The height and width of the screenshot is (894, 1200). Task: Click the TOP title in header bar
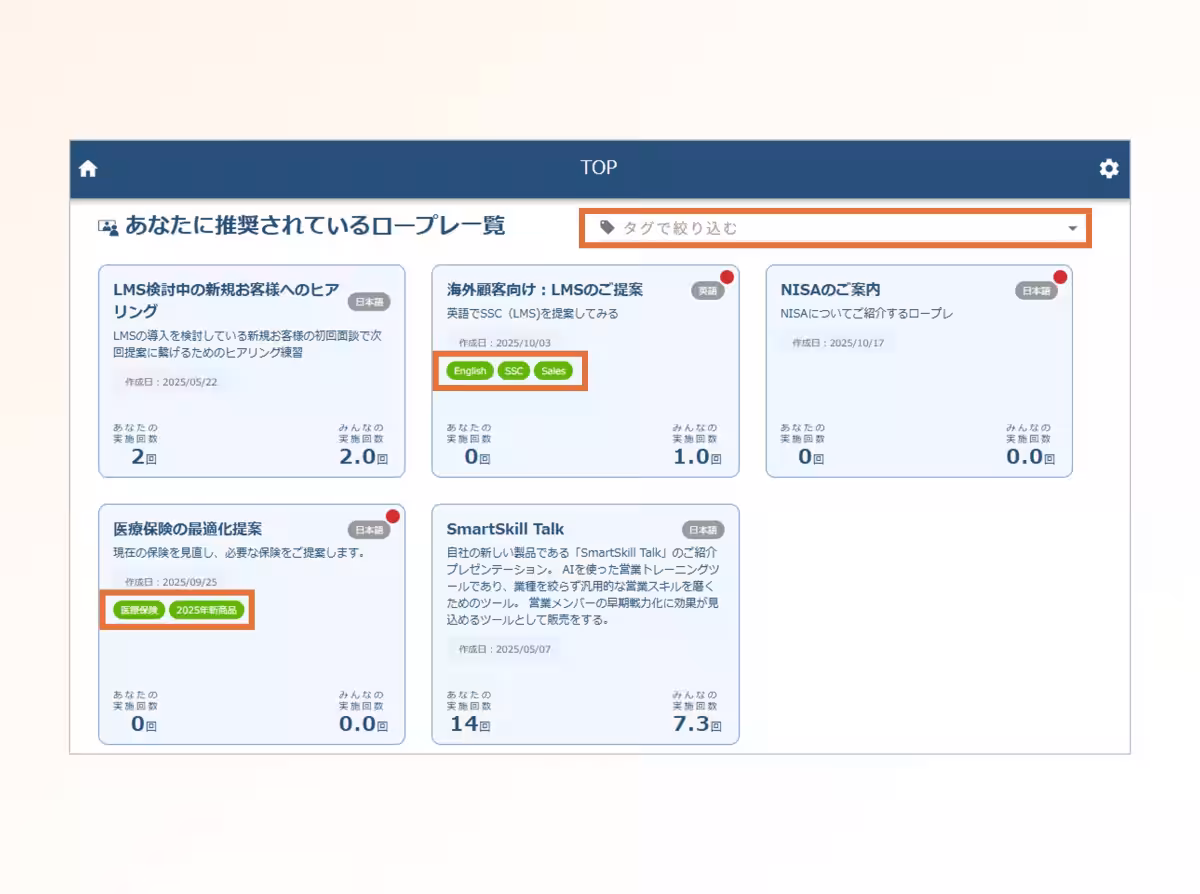point(598,168)
